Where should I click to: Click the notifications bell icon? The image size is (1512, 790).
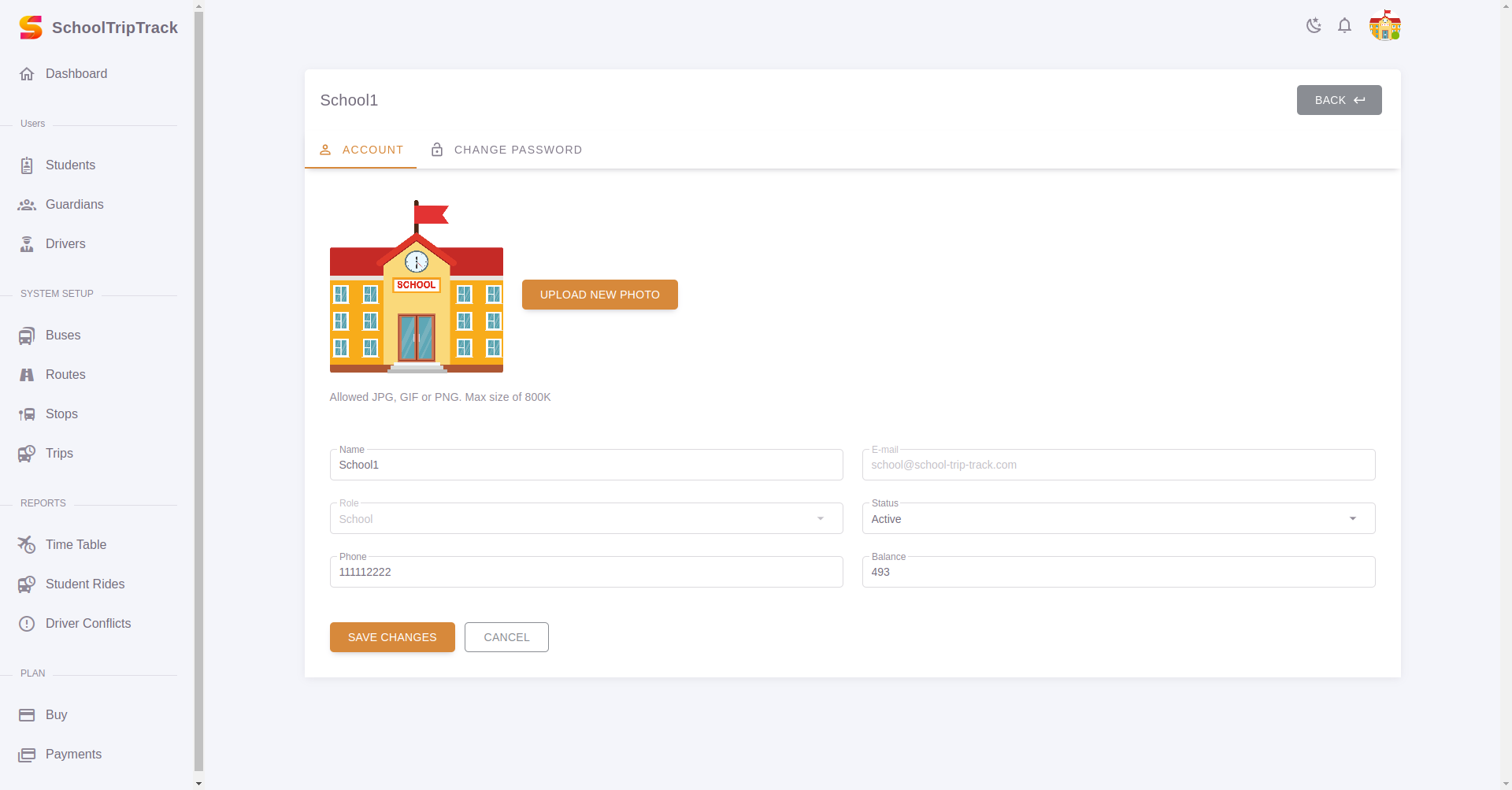click(1344, 25)
